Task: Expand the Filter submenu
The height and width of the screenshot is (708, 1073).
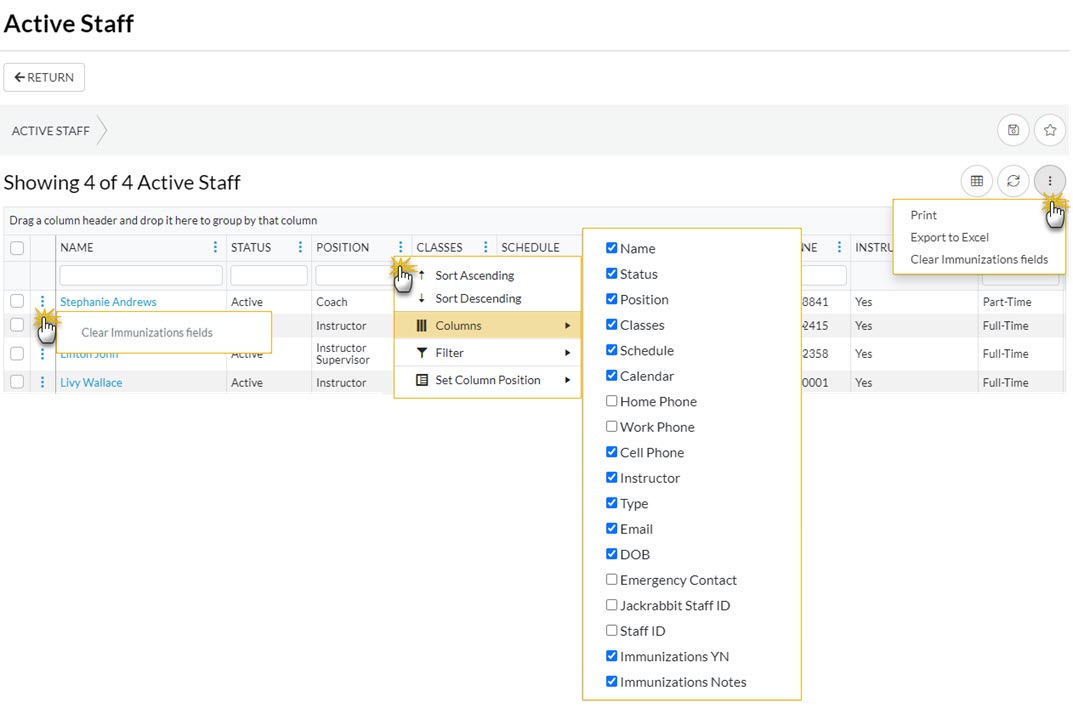Action: pos(487,352)
